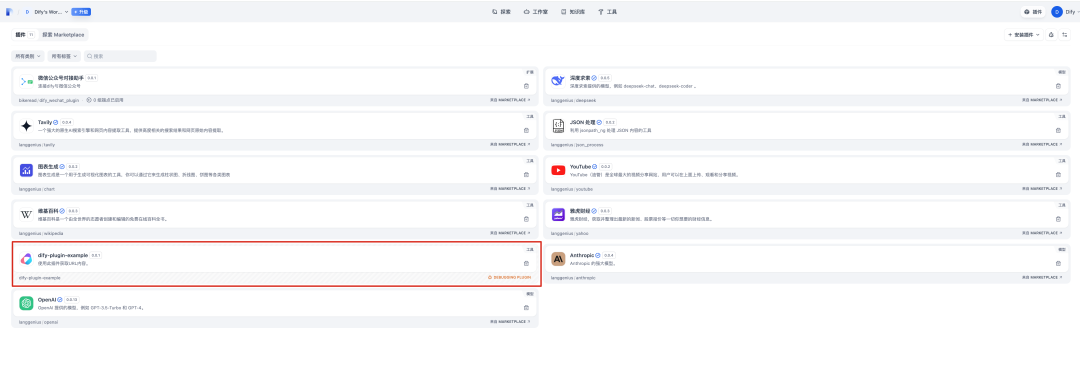This screenshot has width=1080, height=382.
Task: Click the JSON 处理 plugin icon
Action: point(558,125)
